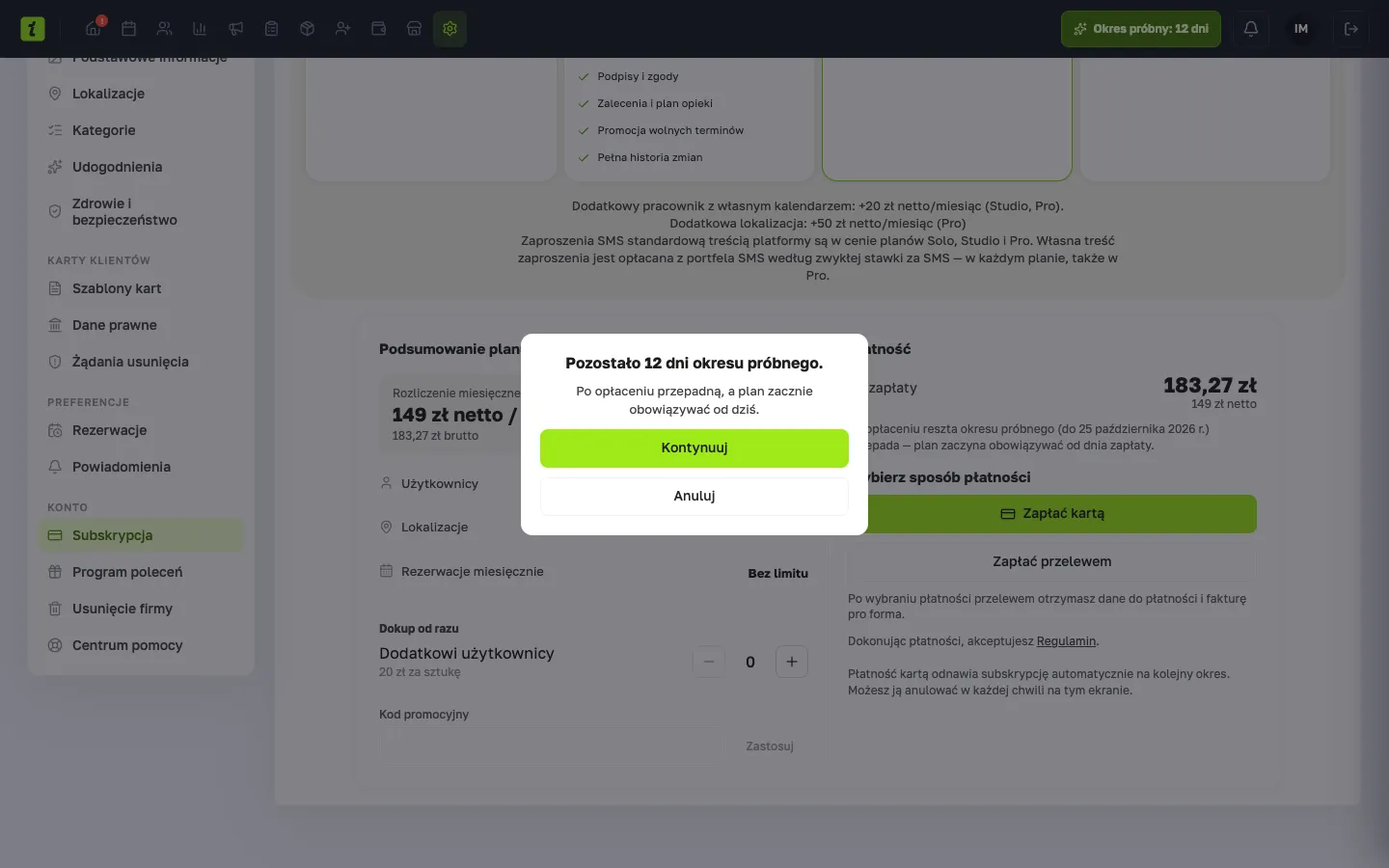This screenshot has height=868, width=1389.
Task: Choose Zapłać kartą payment
Action: click(1052, 514)
